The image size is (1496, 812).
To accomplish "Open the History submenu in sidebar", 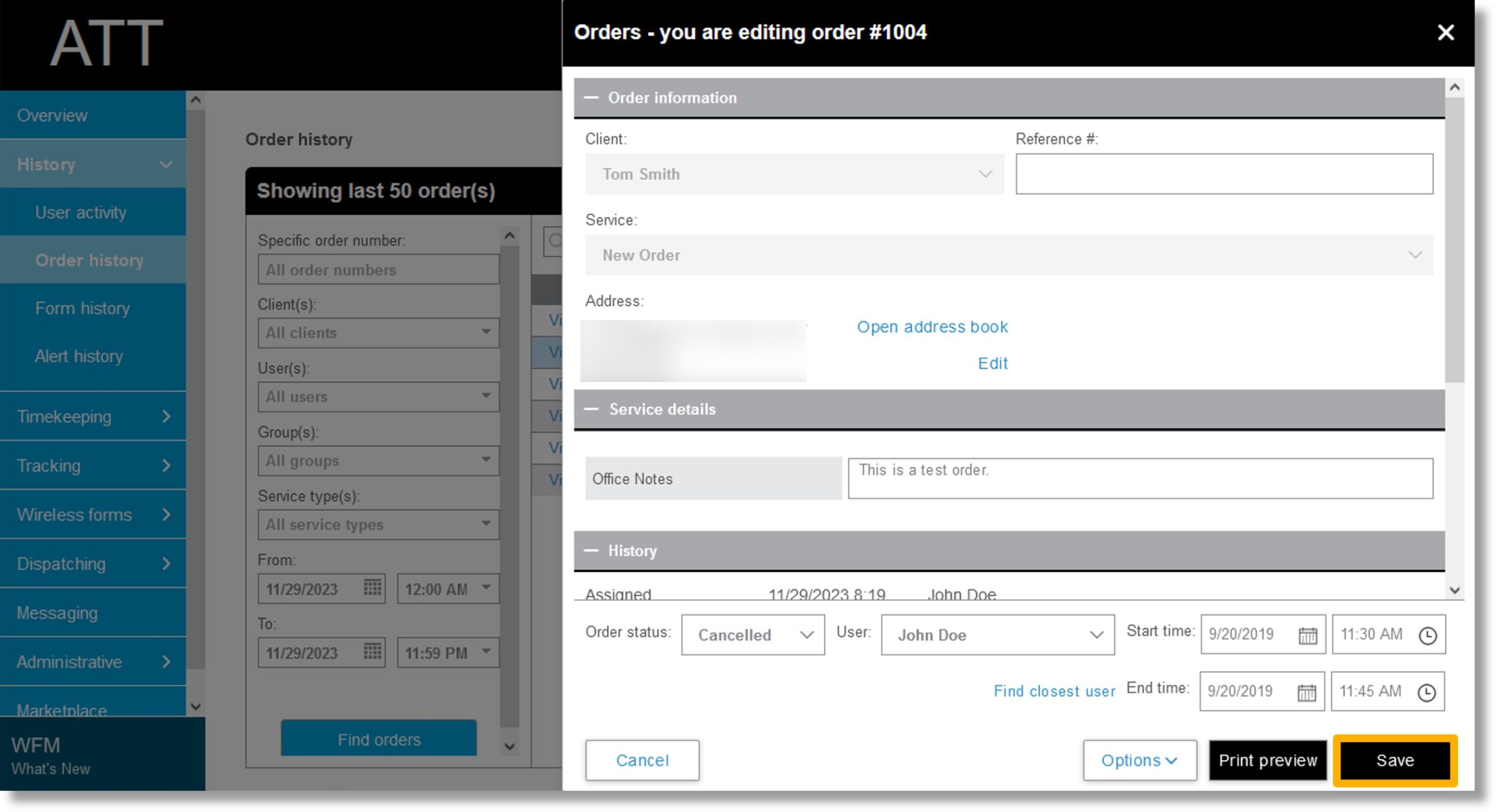I will pos(93,164).
